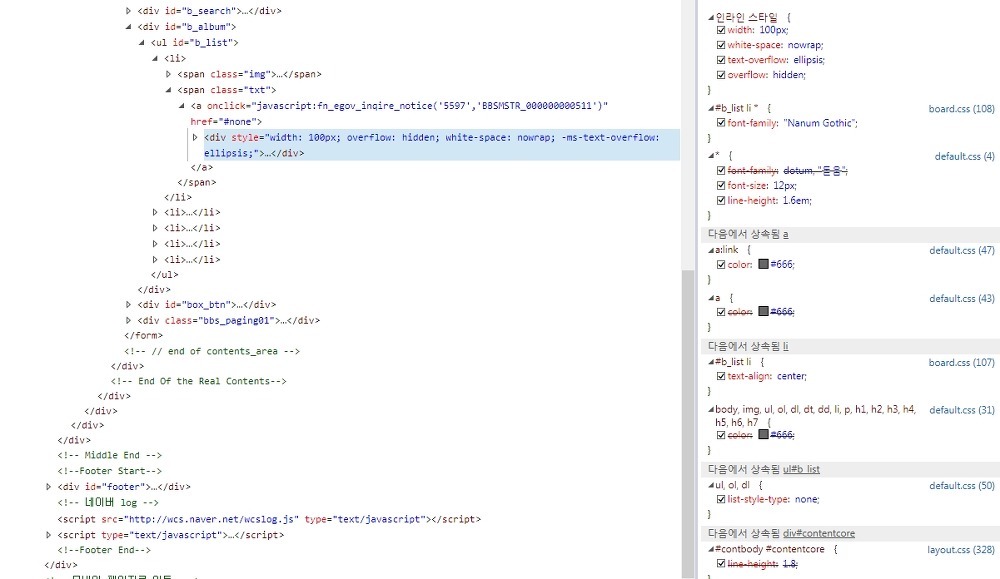
Task: Toggle the text-align: center checkbox
Action: [721, 376]
